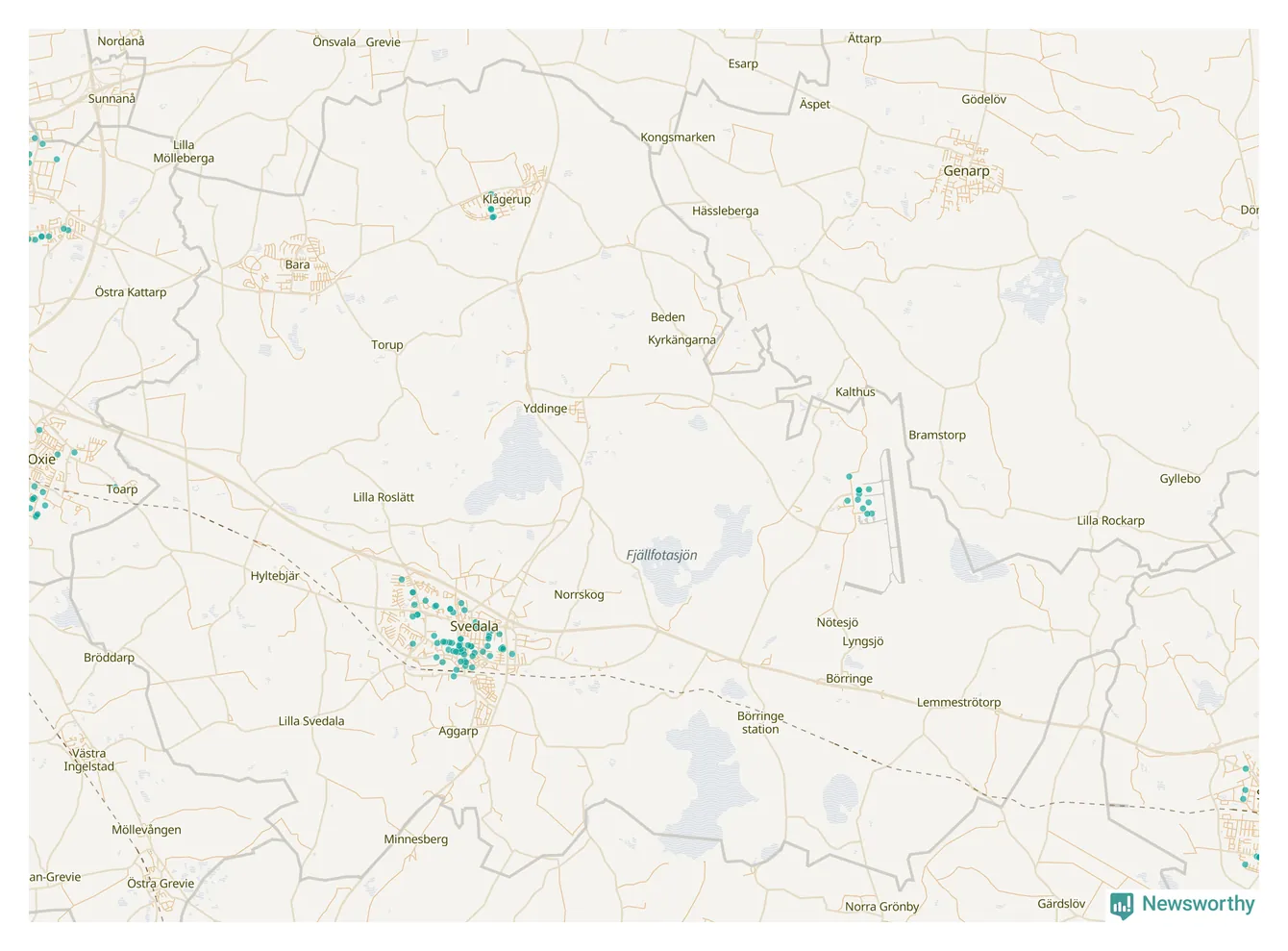Select the Norra Grönby label
Viewport: 1288px width, 951px height.
(x=881, y=907)
